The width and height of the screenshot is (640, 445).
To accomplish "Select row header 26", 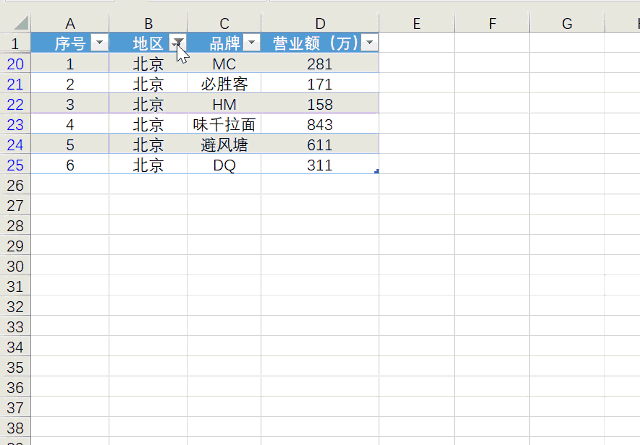I will click(x=15, y=185).
